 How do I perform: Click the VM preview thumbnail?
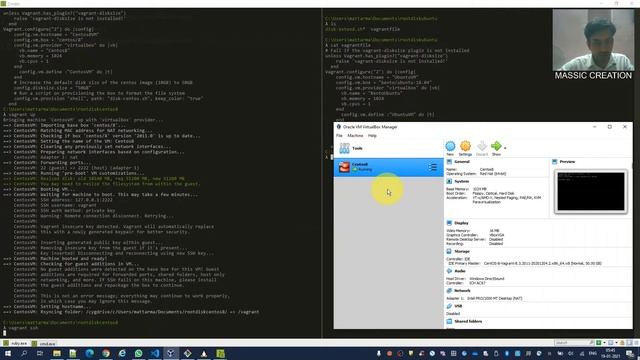click(591, 191)
